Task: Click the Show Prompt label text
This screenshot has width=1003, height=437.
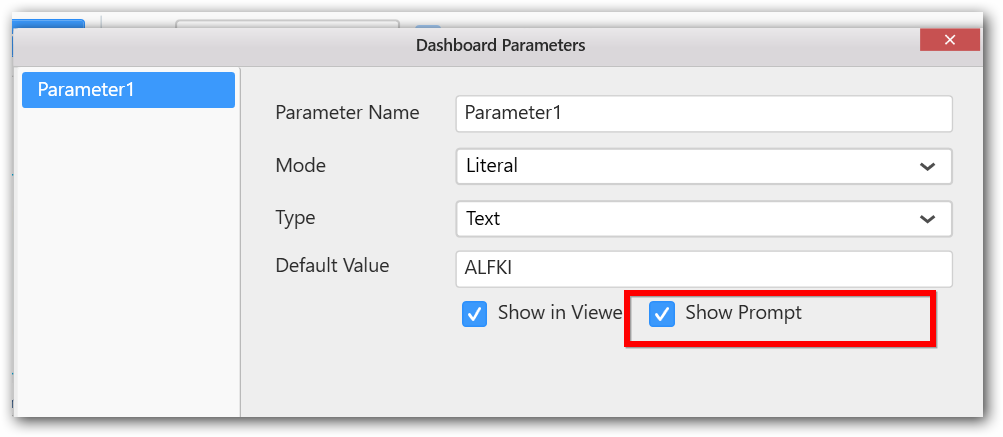Action: tap(743, 313)
